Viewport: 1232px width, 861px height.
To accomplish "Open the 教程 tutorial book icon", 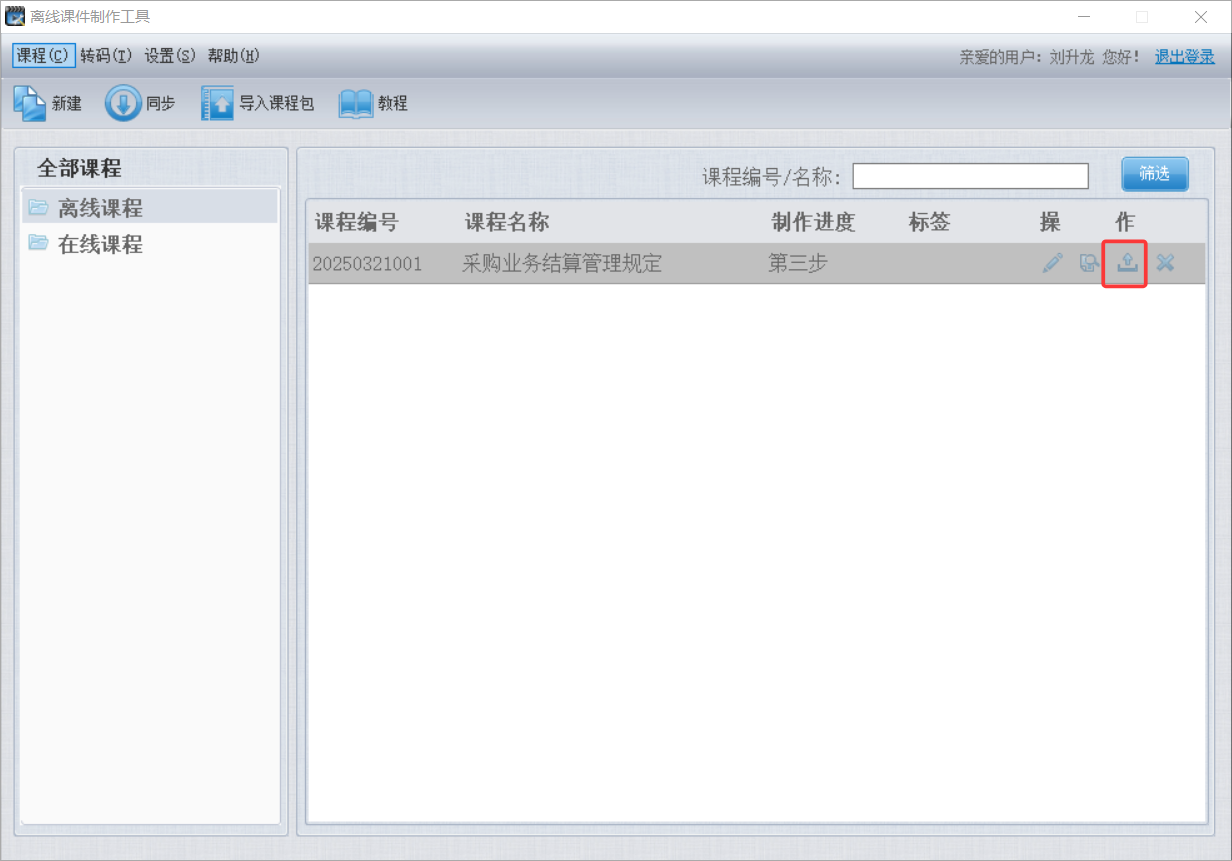I will [x=355, y=103].
